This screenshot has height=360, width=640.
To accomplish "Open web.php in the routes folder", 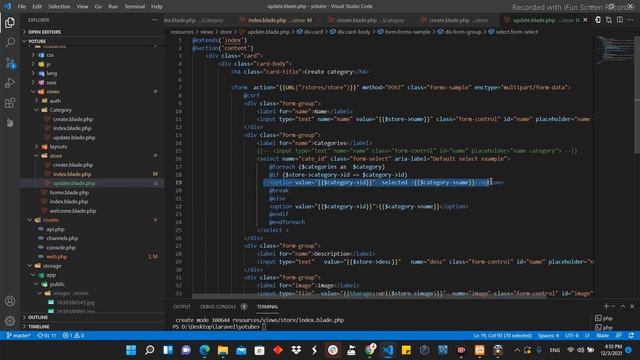I will (57, 257).
